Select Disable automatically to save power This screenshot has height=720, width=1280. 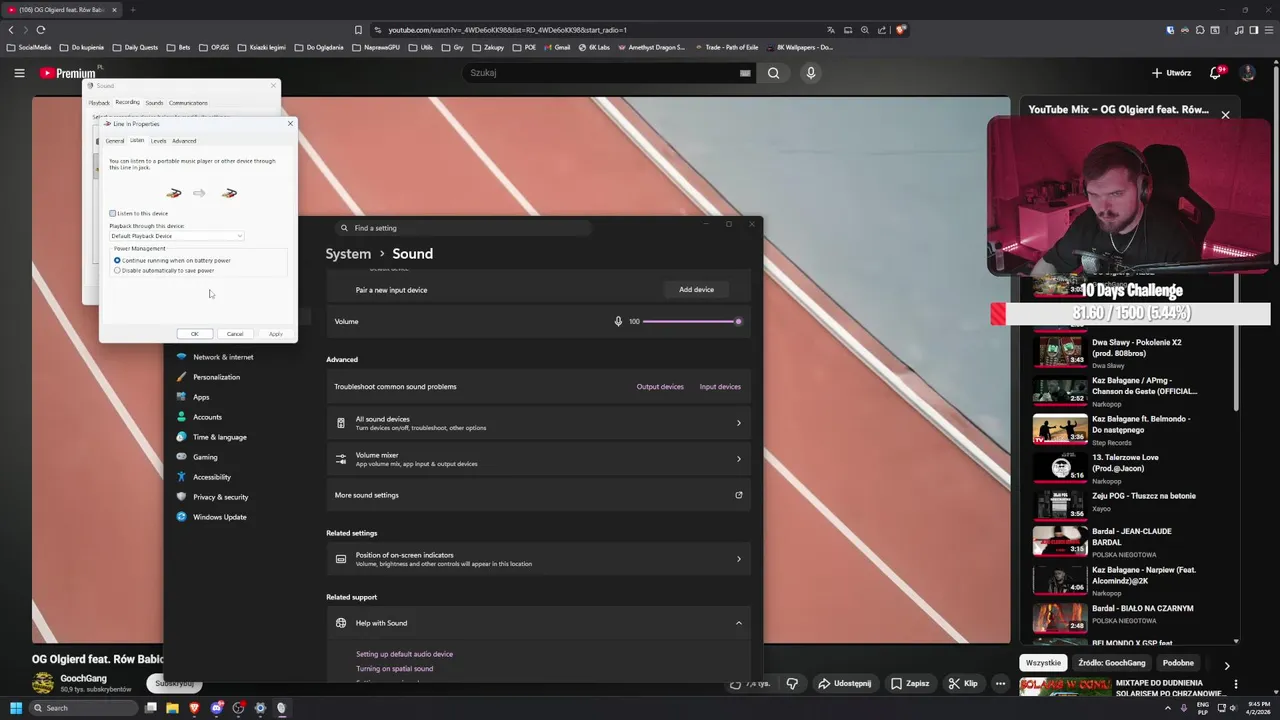pos(117,270)
